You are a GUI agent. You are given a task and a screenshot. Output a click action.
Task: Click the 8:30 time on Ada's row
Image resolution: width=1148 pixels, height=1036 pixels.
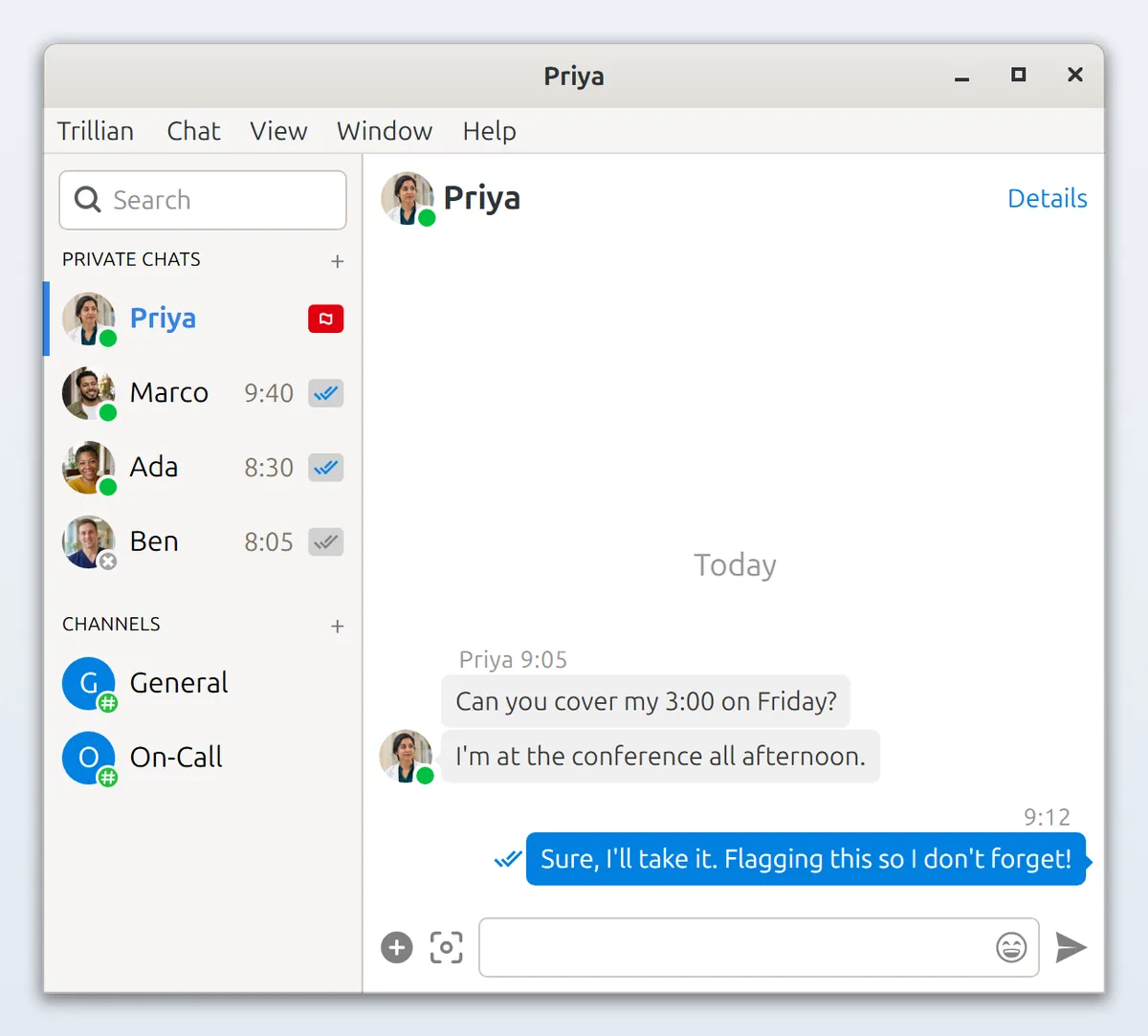click(269, 468)
